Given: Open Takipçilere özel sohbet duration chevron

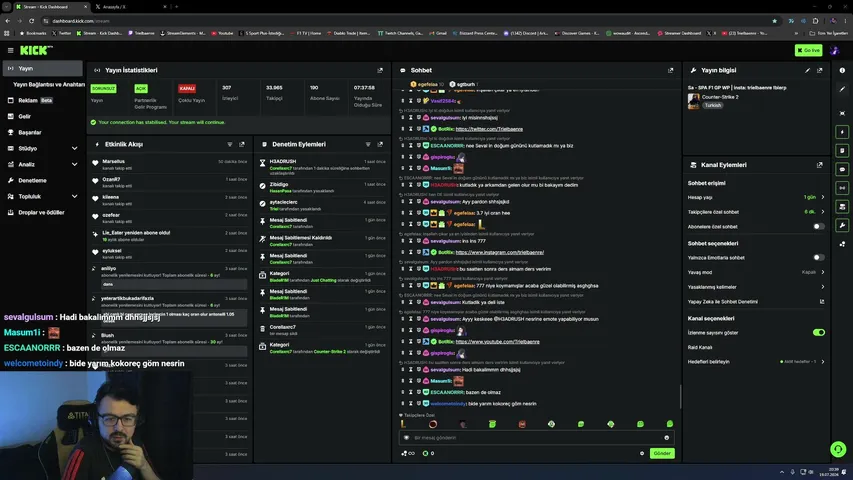Looking at the screenshot, I should (823, 212).
